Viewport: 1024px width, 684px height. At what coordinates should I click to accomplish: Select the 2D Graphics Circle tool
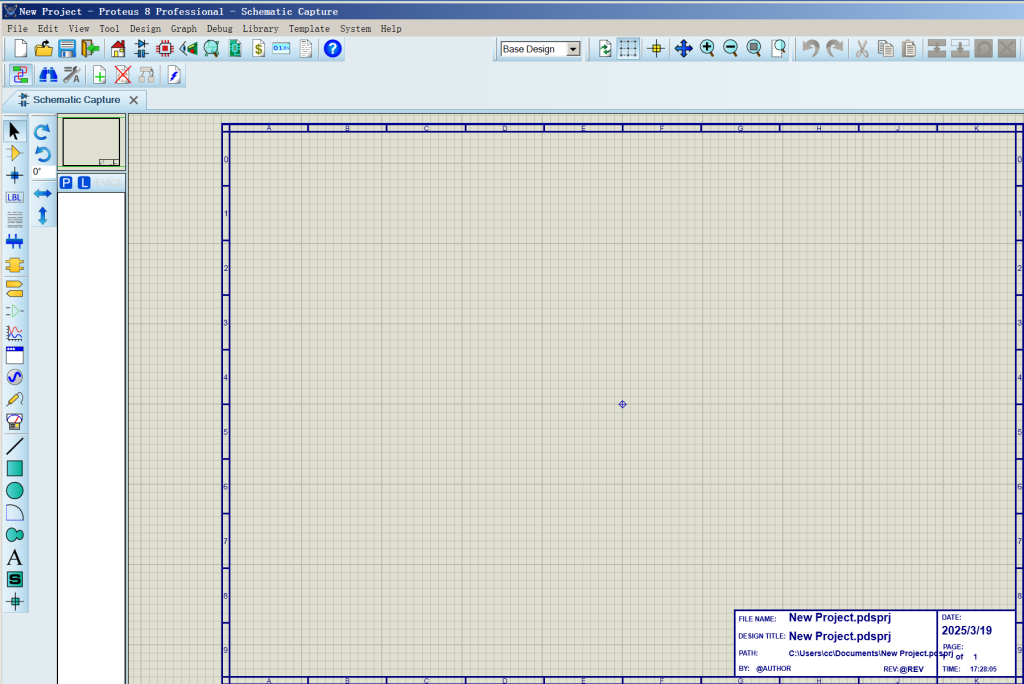(x=14, y=491)
